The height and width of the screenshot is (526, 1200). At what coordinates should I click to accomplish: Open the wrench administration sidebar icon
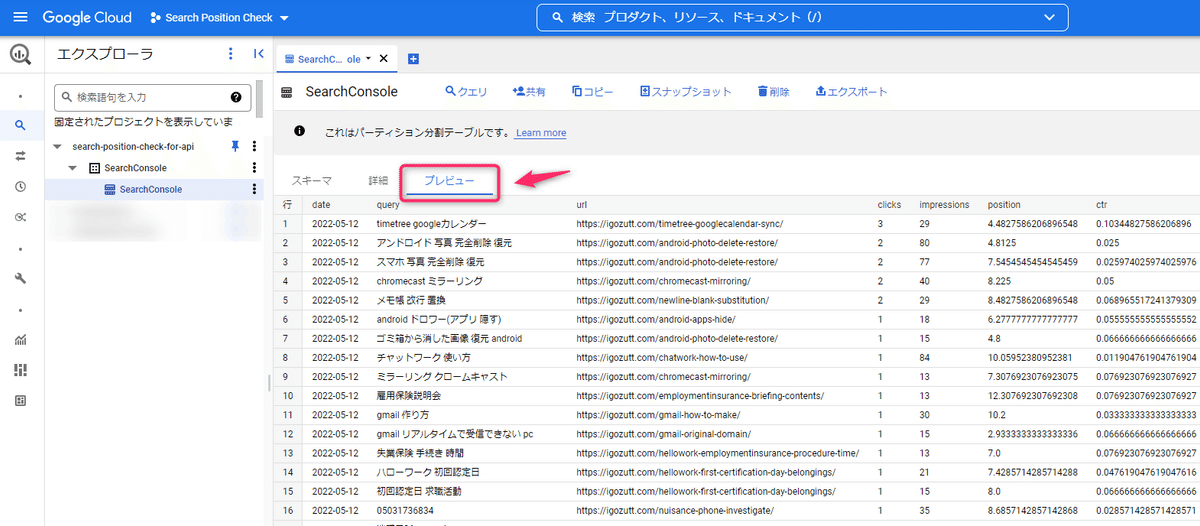[x=20, y=278]
